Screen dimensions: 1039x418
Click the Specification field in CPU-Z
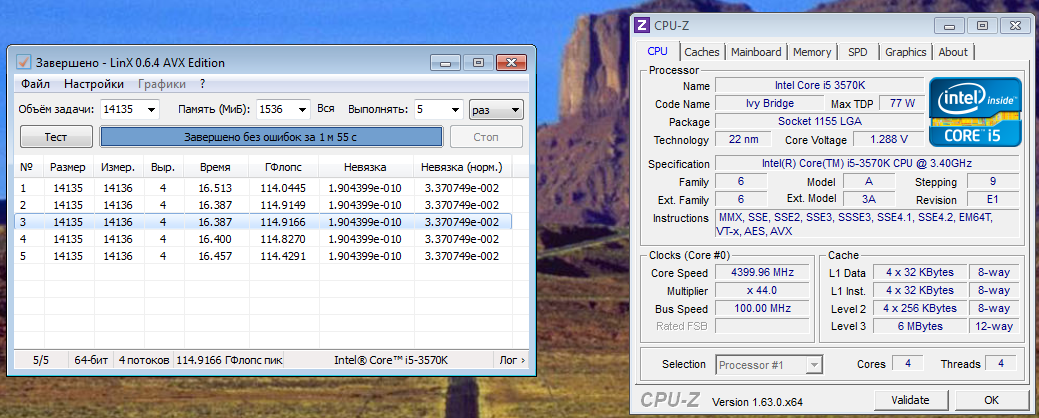[867, 164]
